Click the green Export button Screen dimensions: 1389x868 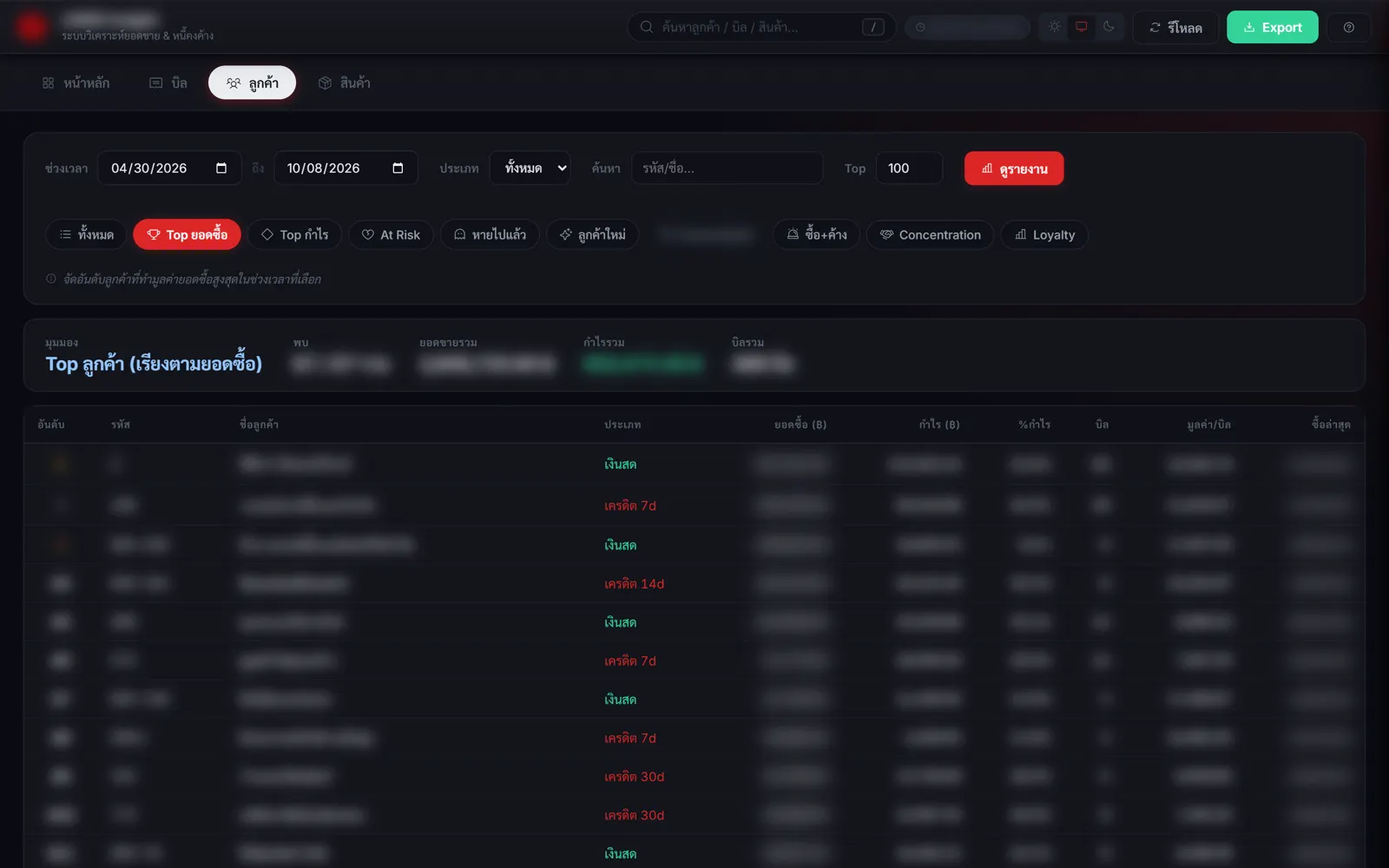[x=1272, y=28]
